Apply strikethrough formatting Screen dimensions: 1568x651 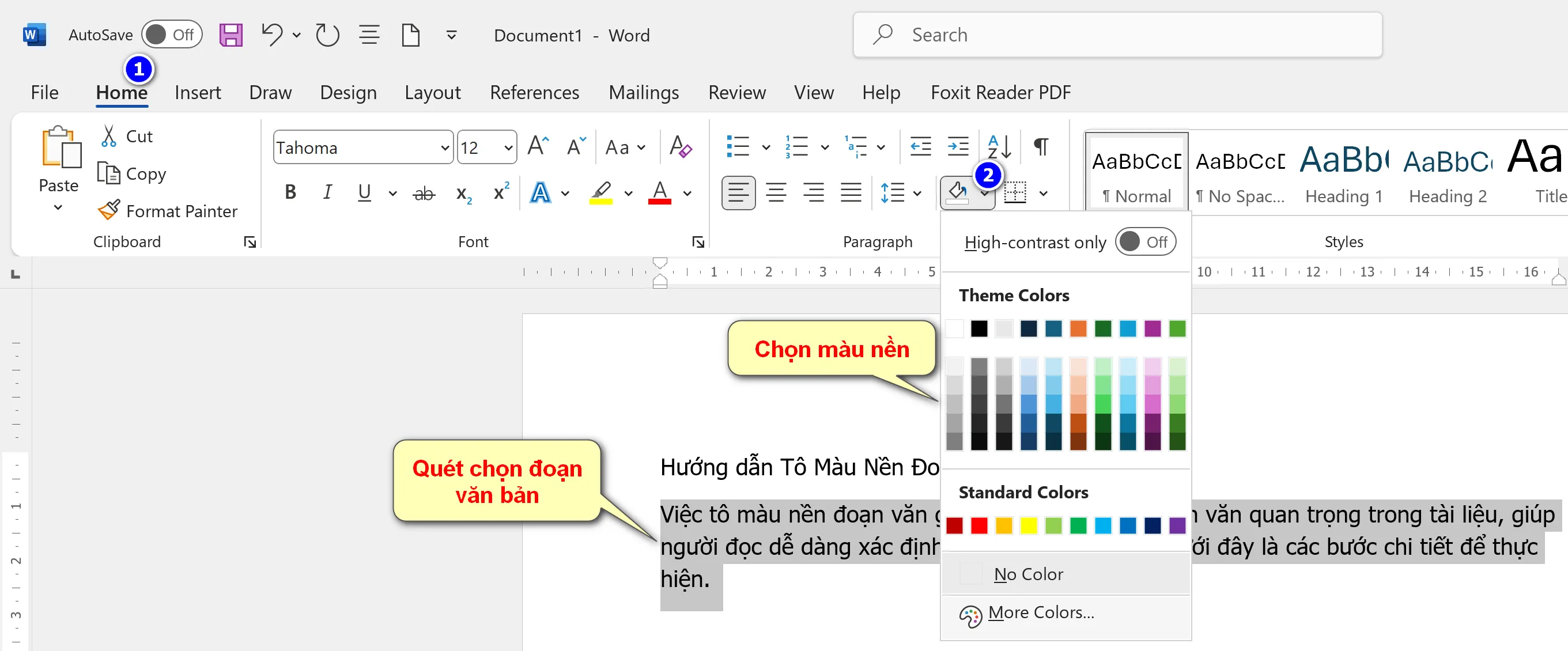424,193
